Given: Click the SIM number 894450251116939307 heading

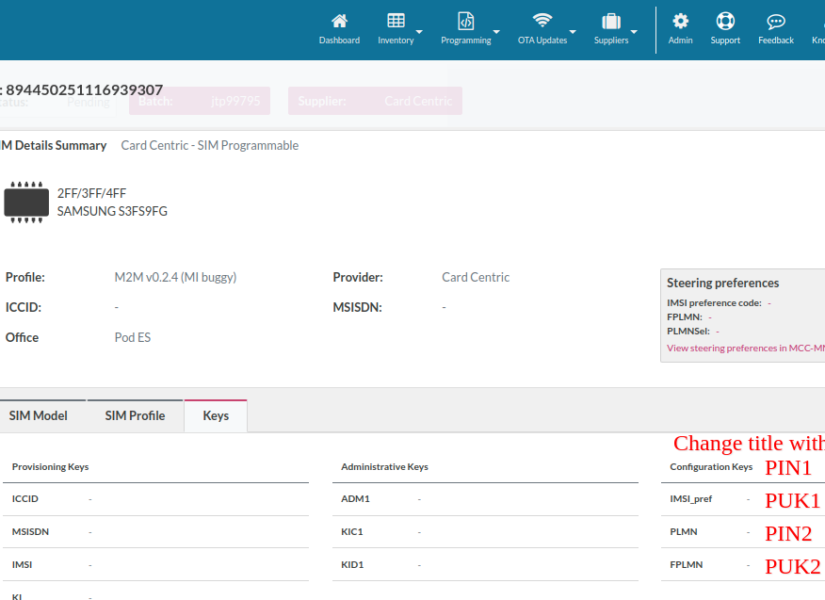Looking at the screenshot, I should pos(84,90).
